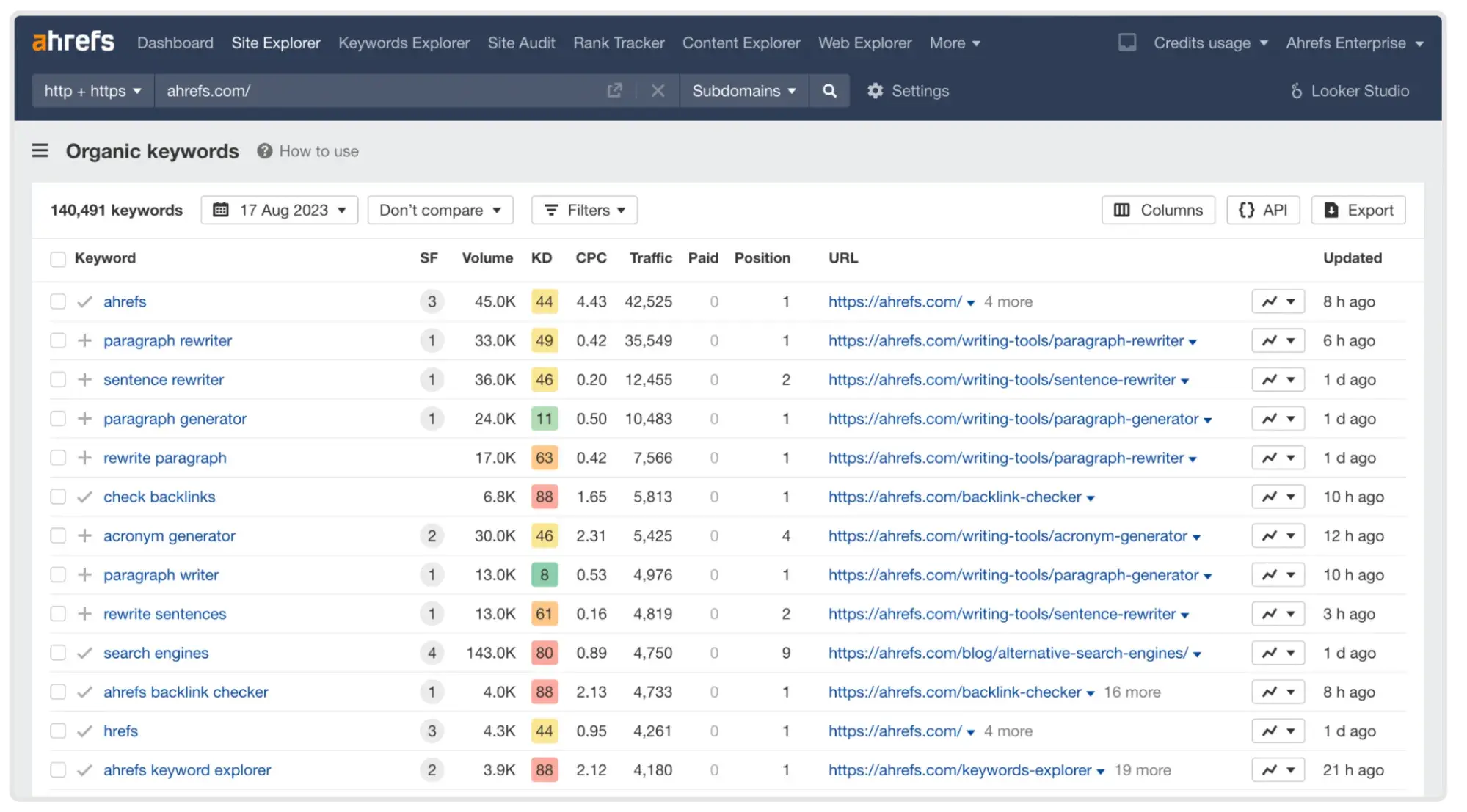This screenshot has height=812, width=1467.
Task: Open the 17 Aug 2023 date picker
Action: coord(280,210)
